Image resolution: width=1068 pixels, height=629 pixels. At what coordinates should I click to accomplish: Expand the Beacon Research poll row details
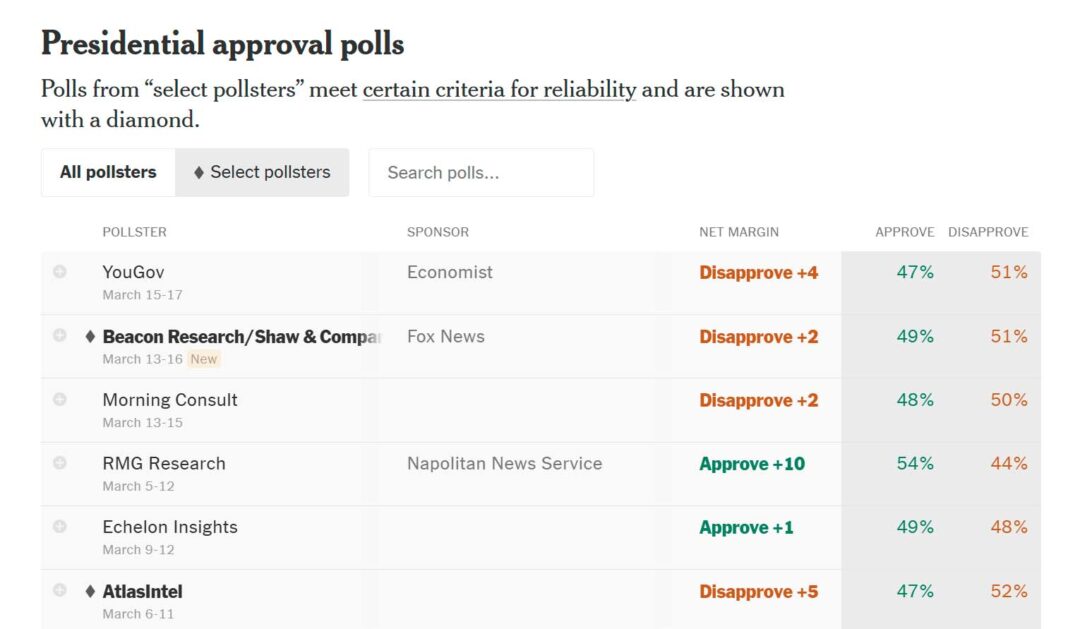click(x=60, y=336)
